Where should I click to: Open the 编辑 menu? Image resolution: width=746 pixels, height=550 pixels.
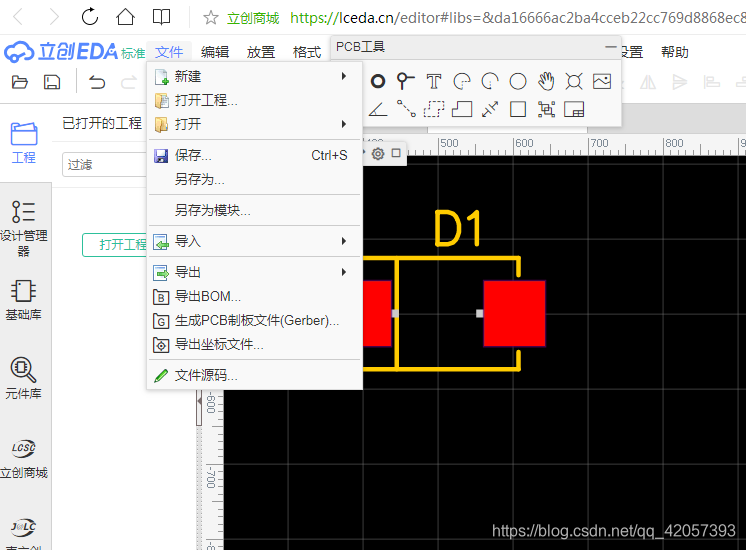click(215, 52)
